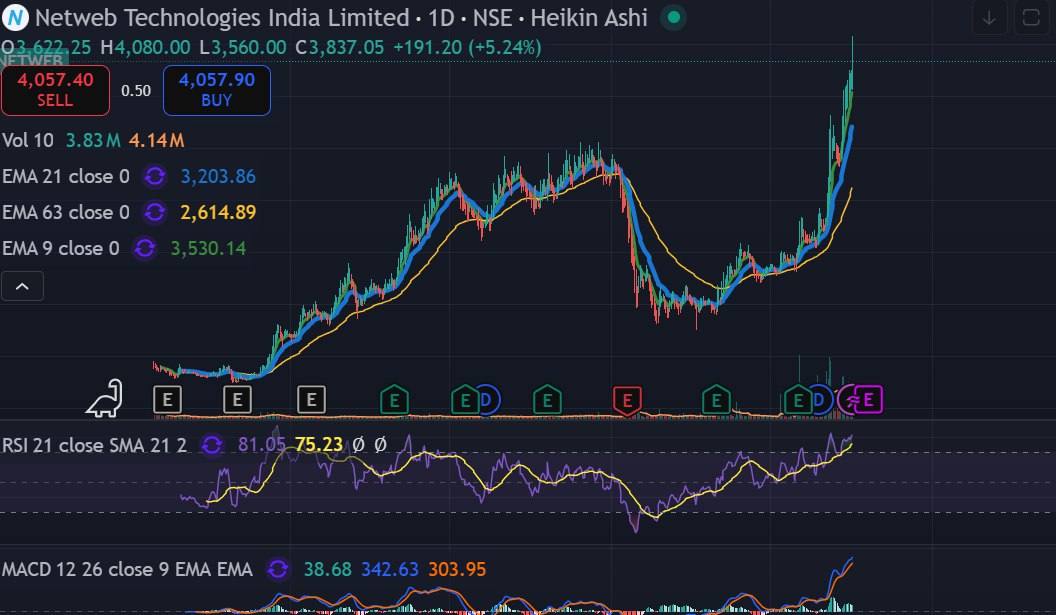Image resolution: width=1056 pixels, height=615 pixels.
Task: Click the green market status dot
Action: pos(673,18)
